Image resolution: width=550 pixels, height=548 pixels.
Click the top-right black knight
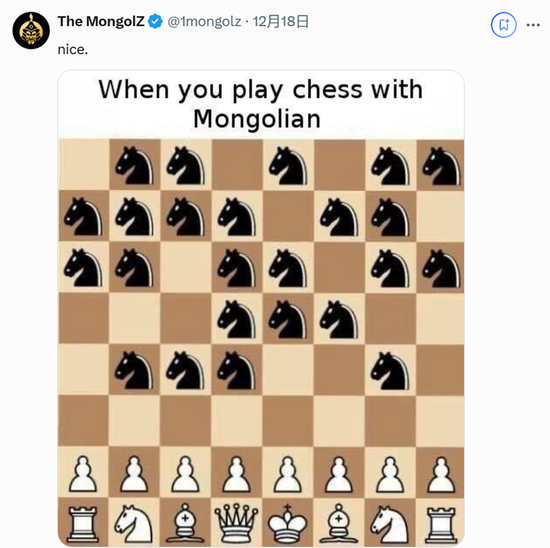441,166
